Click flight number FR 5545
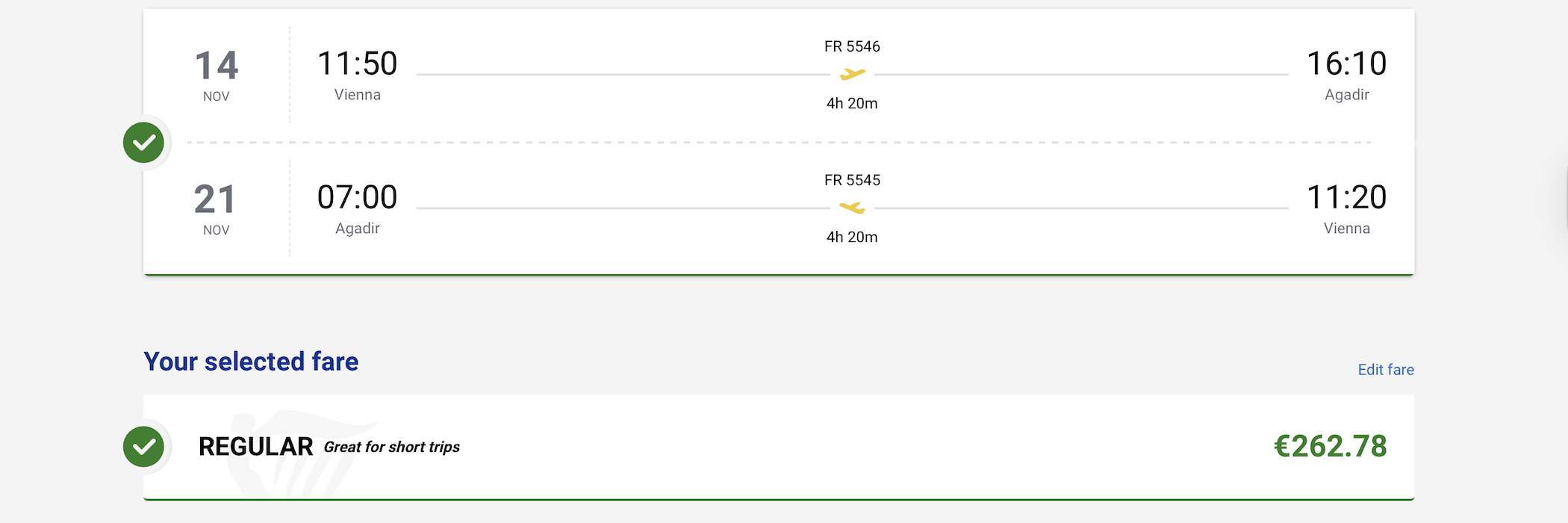Screen dimensions: 1568x523 (852, 180)
